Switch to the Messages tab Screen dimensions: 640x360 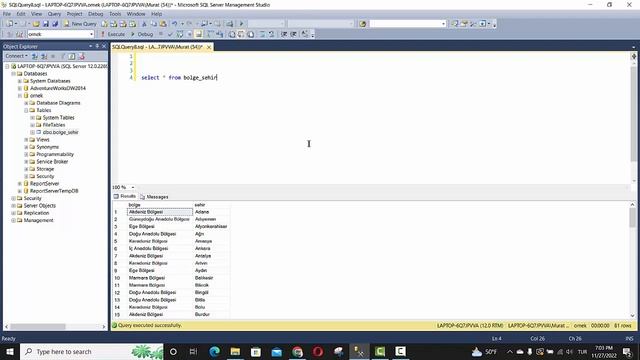coord(154,197)
